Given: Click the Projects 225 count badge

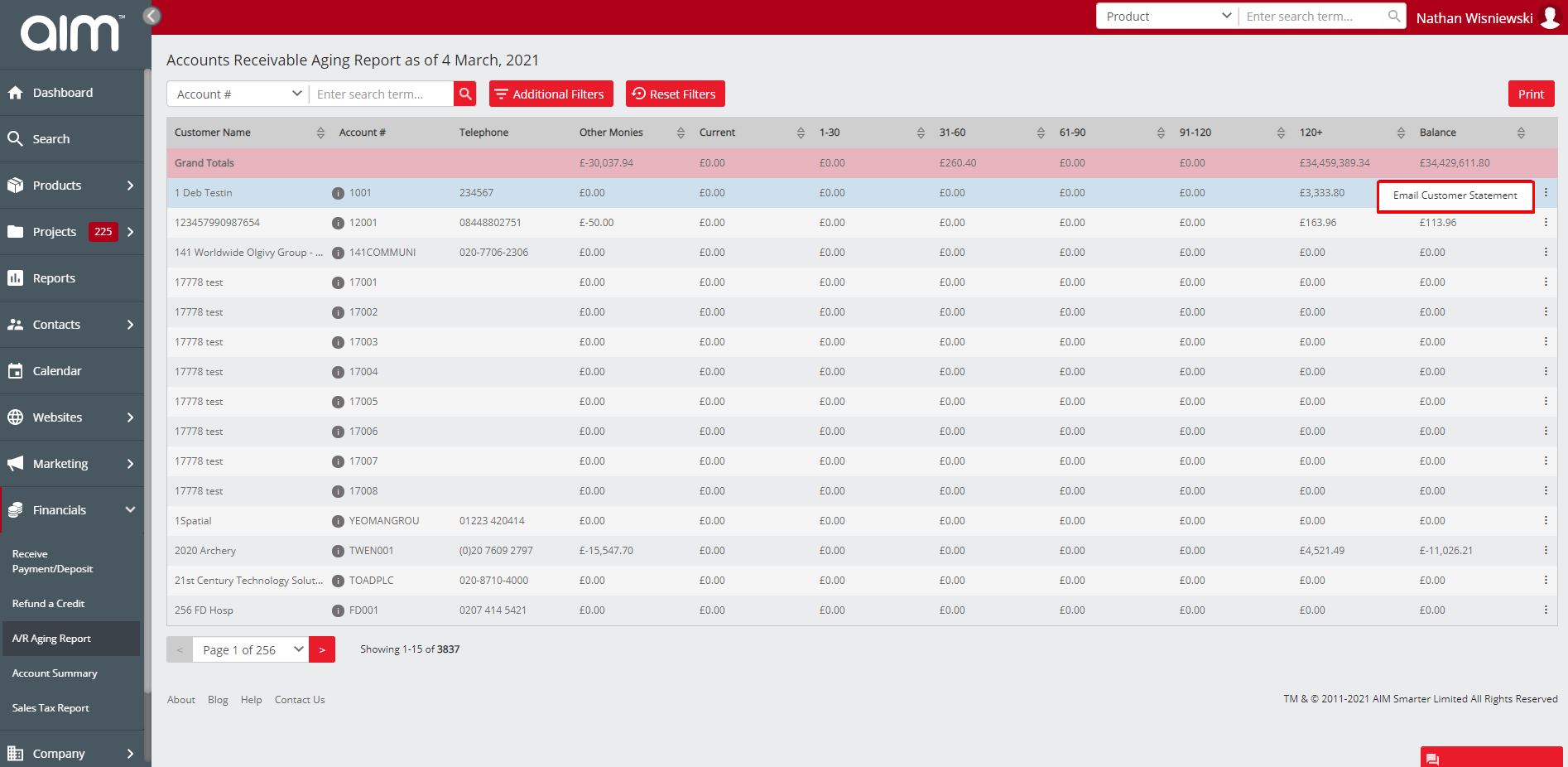Looking at the screenshot, I should pyautogui.click(x=103, y=231).
